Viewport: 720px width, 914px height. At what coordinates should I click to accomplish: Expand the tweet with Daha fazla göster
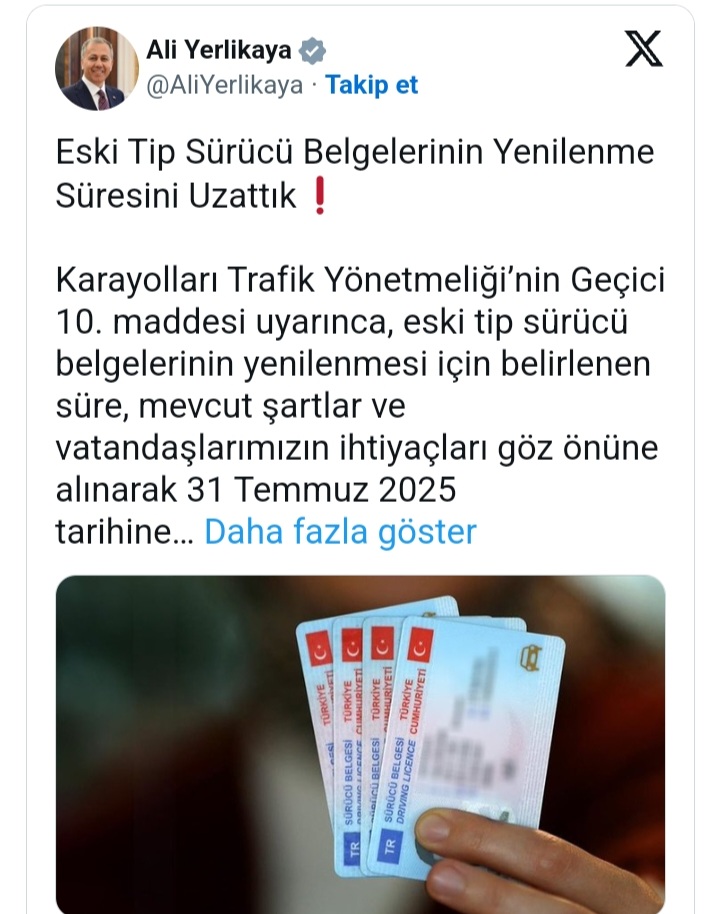click(340, 532)
